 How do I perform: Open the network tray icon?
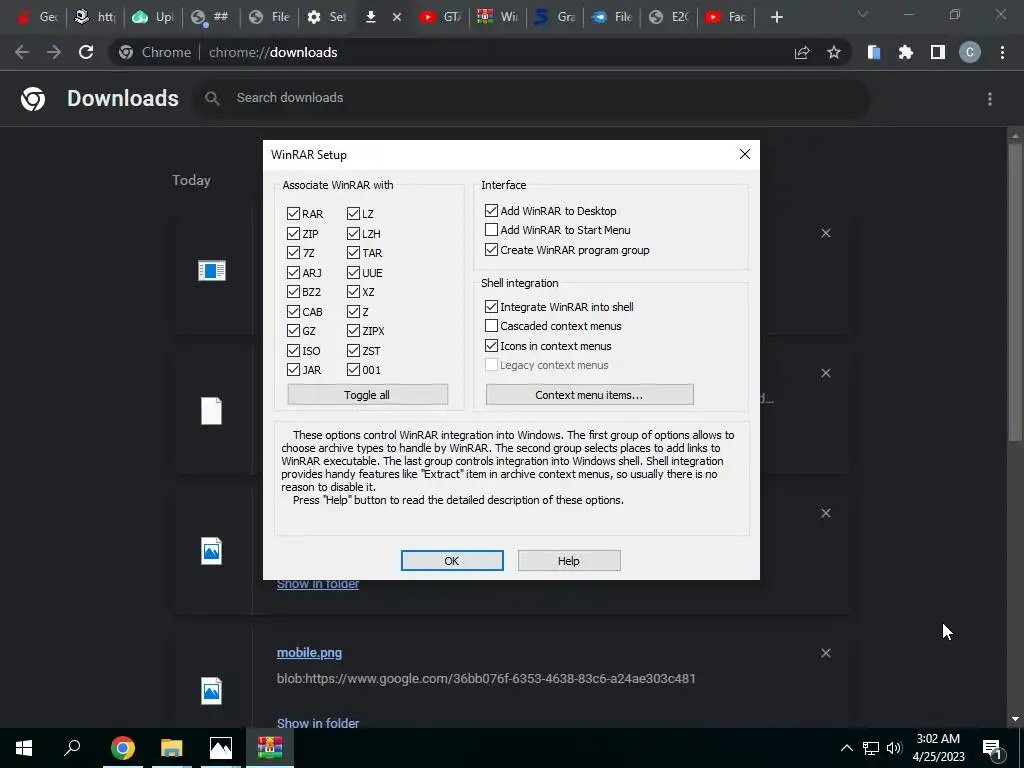871,748
